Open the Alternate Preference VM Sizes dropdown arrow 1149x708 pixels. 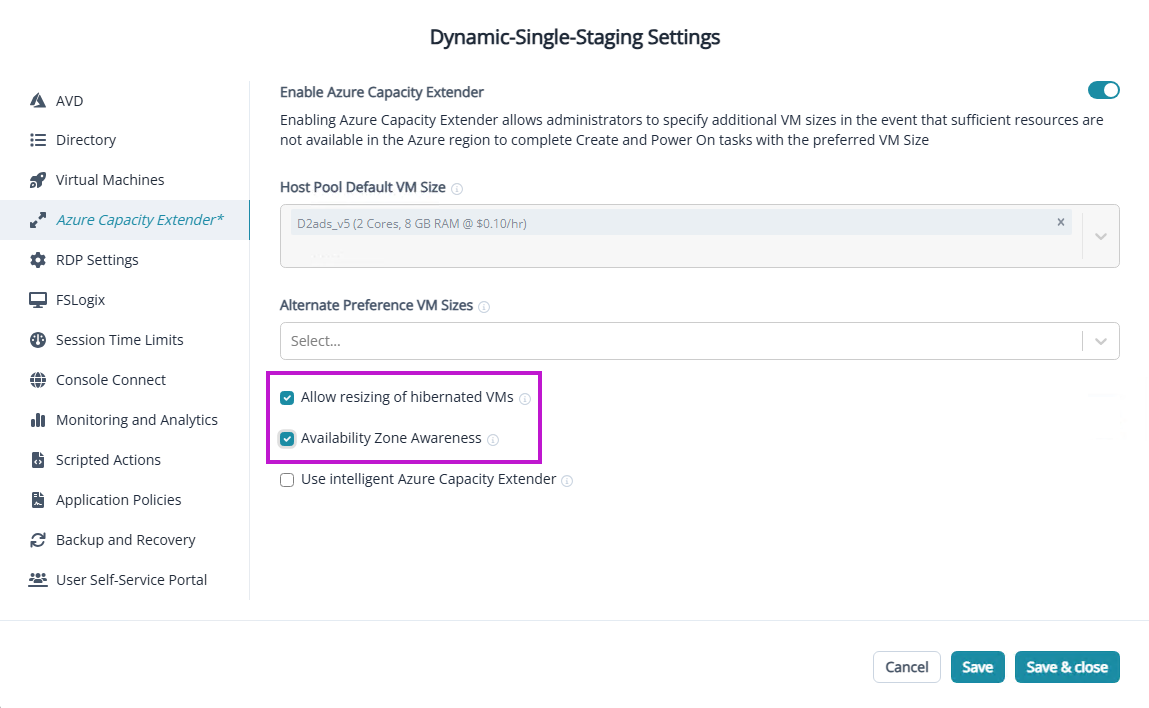[x=1101, y=341]
